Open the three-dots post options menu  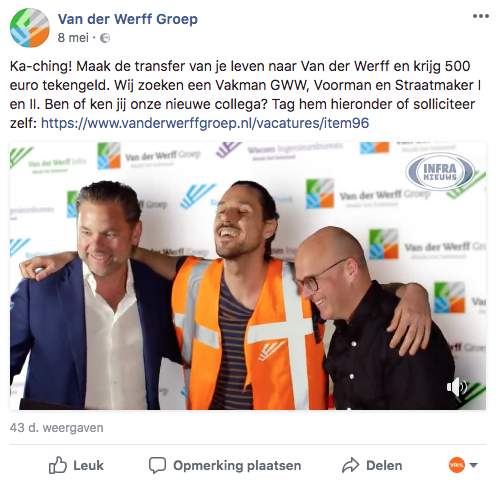pyautogui.click(x=480, y=16)
